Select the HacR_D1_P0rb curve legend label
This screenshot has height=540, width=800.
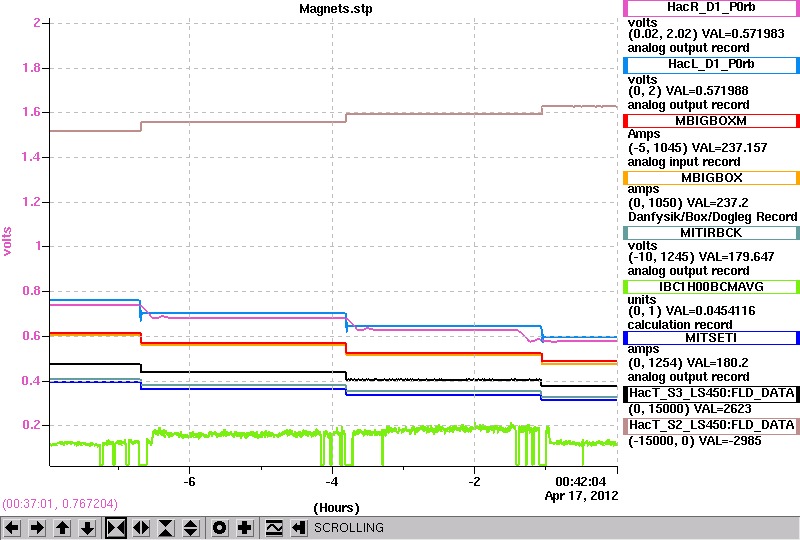pyautogui.click(x=711, y=8)
